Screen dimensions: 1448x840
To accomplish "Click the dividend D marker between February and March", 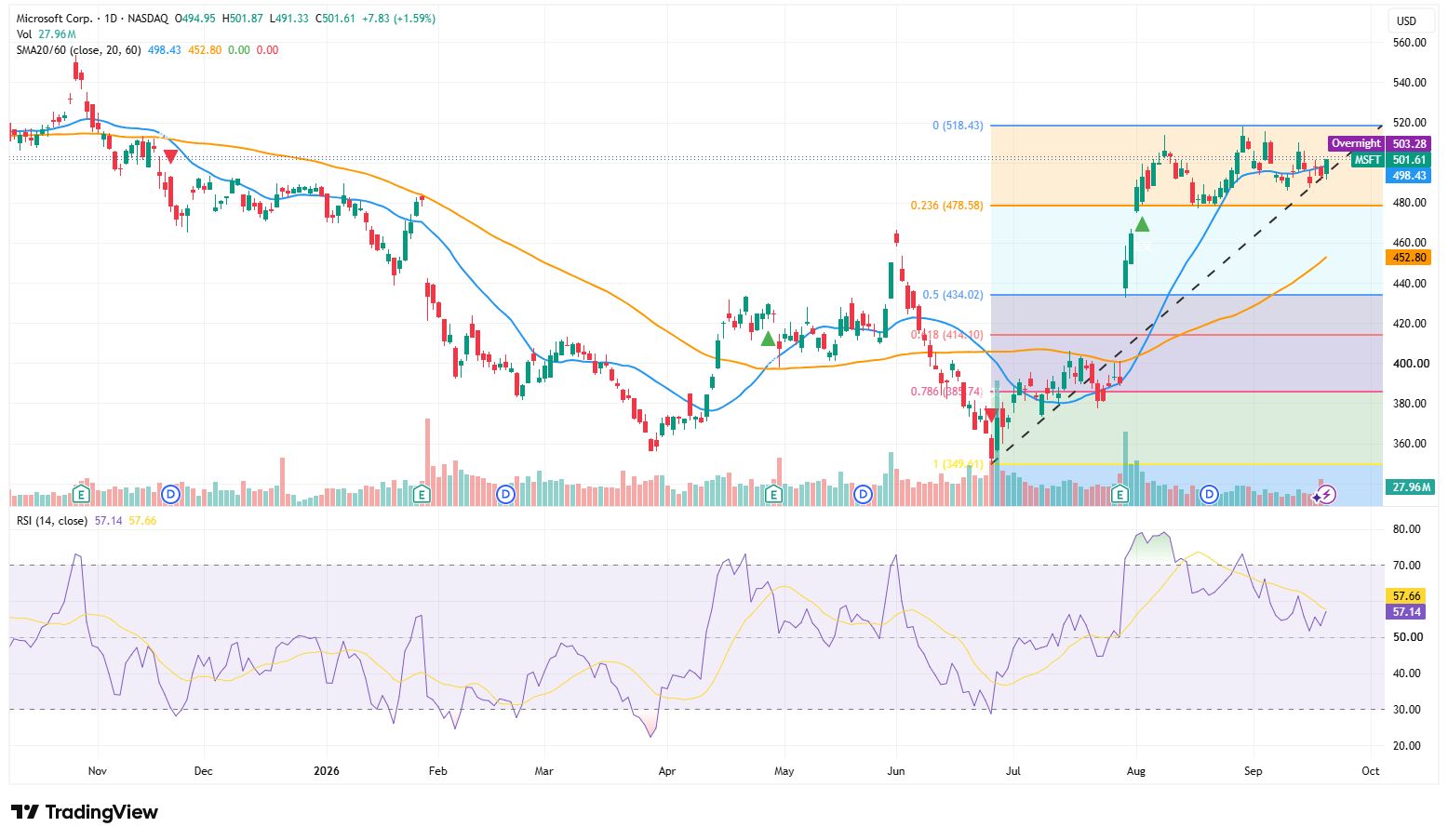I will [505, 494].
